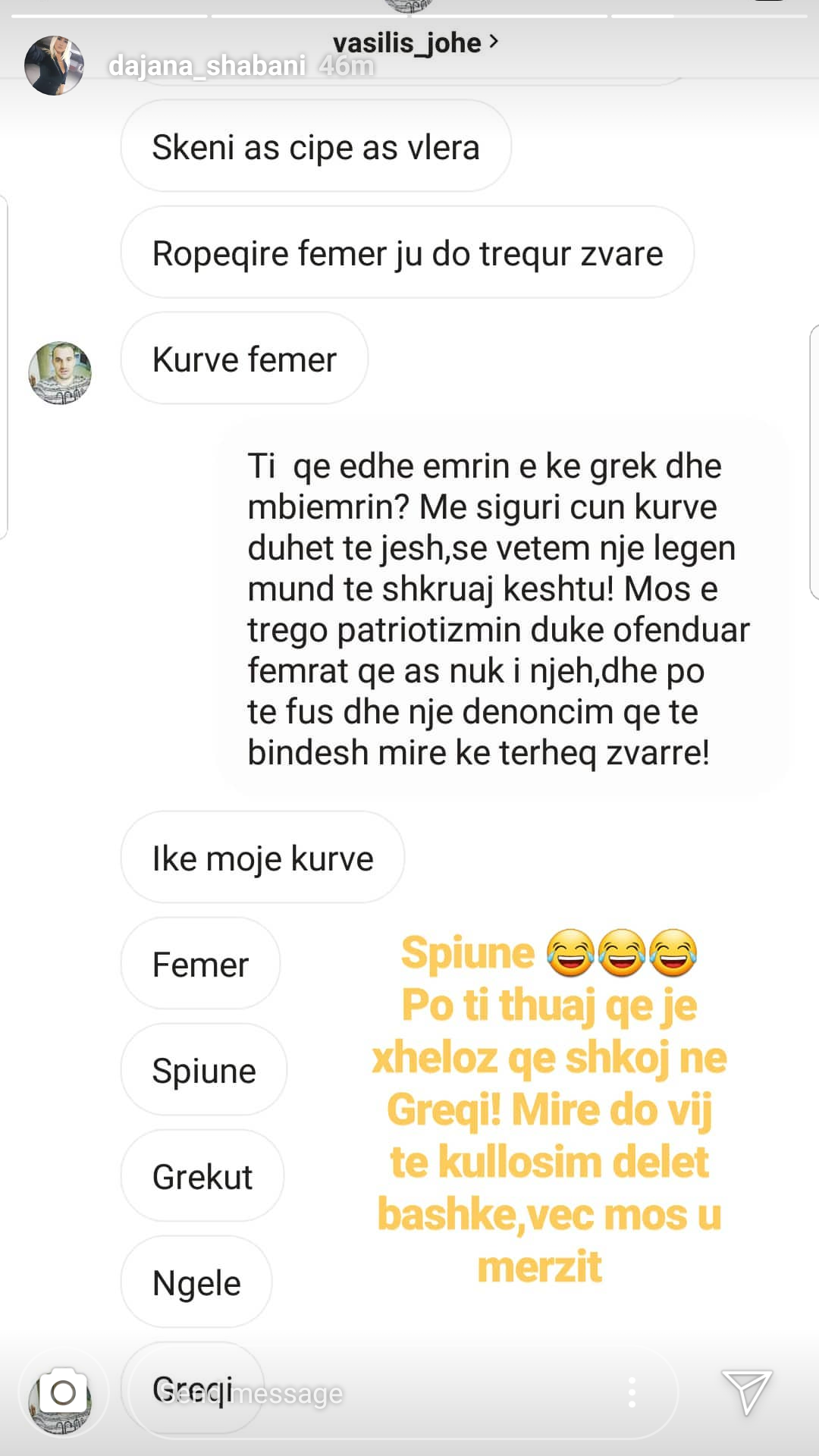Select the 'Ropeqire femer ju do trequr zvare' bubble
Viewport: 819px width, 1456px height.
(407, 253)
